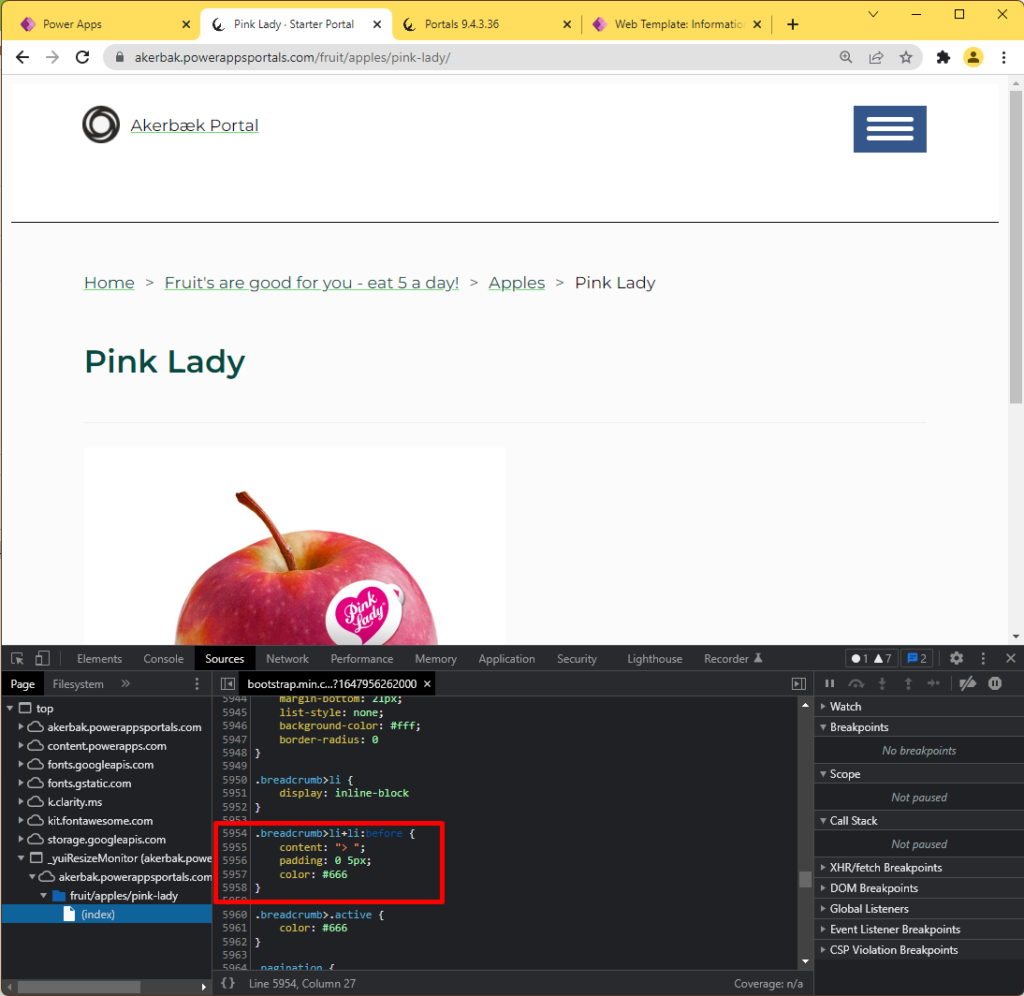Pretty print the source with braces icon

coord(227,983)
